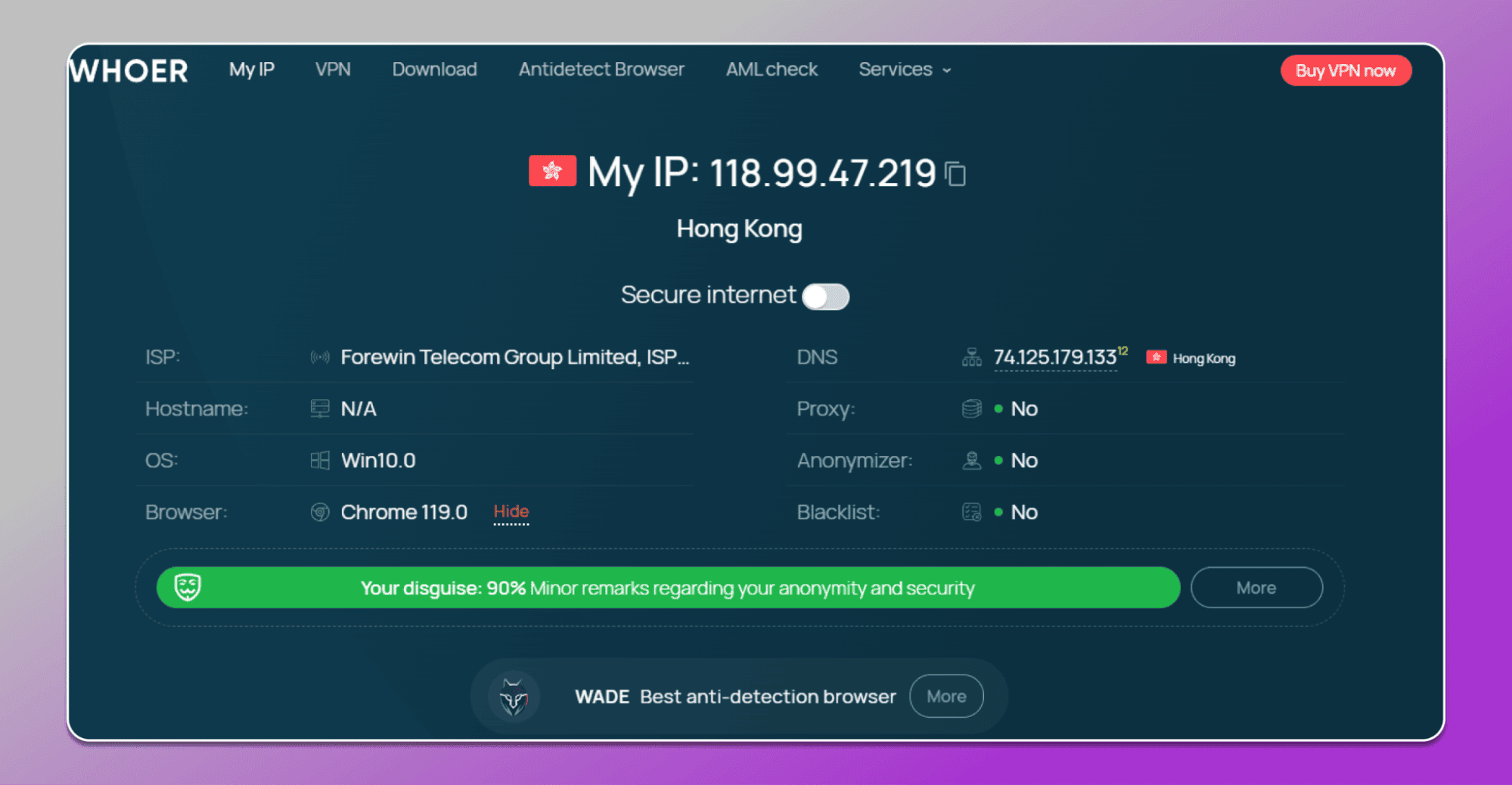Copy the IP address with the clipboard icon
The width and height of the screenshot is (1512, 785).
point(956,173)
